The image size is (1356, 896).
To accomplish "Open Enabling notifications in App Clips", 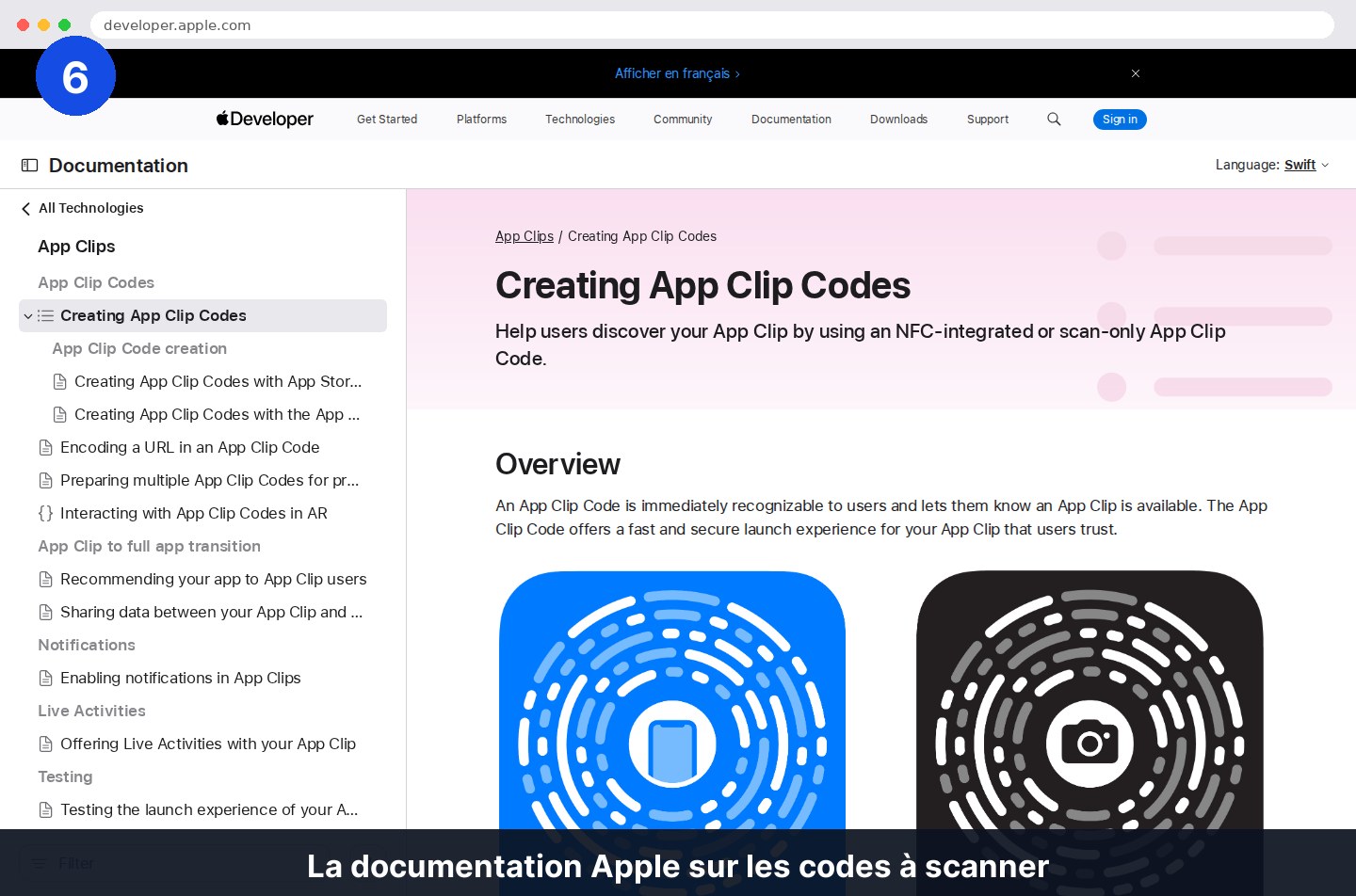I will coord(180,678).
